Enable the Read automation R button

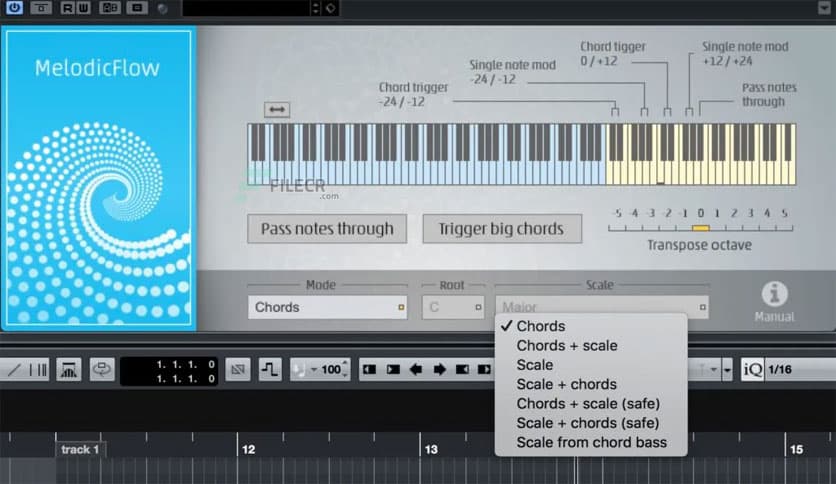[x=67, y=7]
